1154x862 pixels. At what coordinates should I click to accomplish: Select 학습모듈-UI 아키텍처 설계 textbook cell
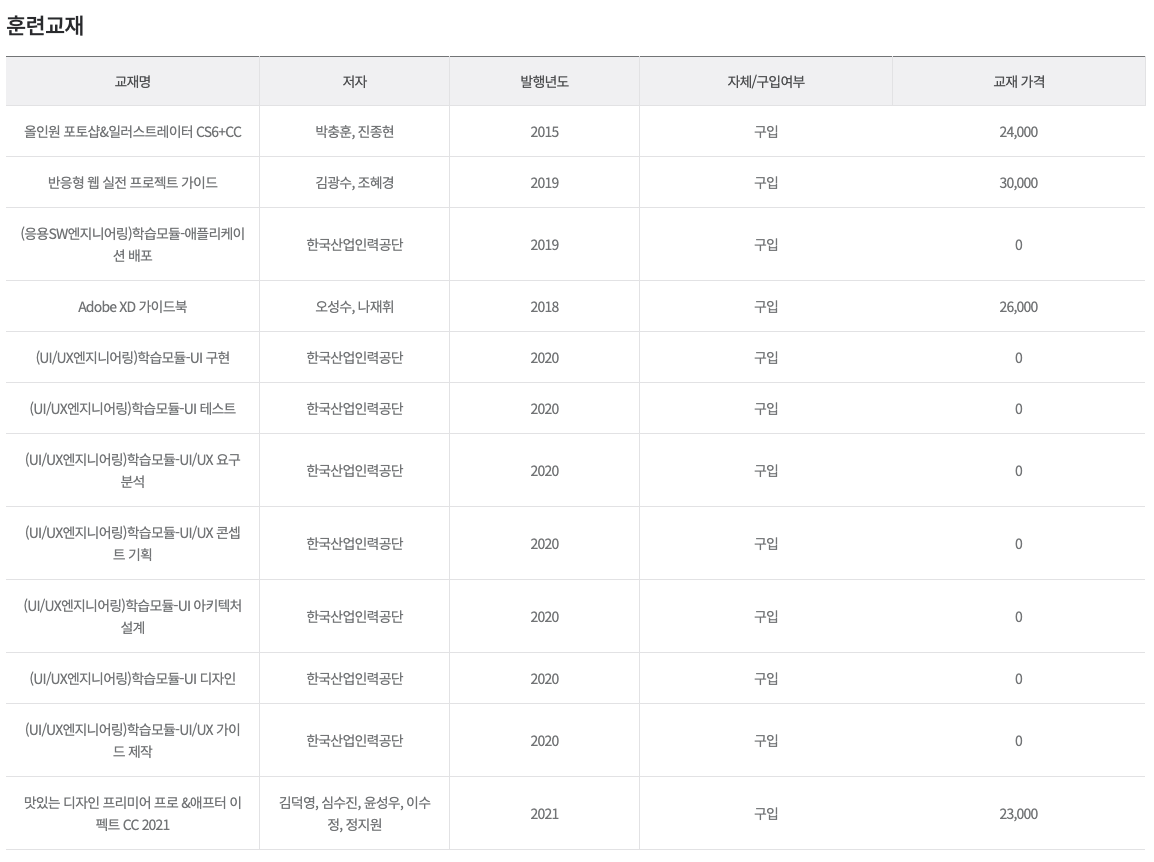(x=132, y=616)
